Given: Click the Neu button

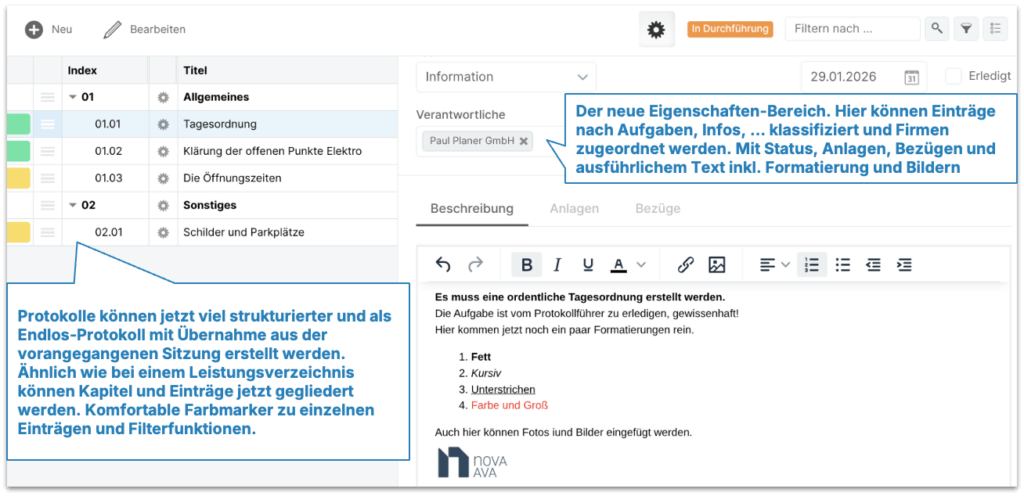Looking at the screenshot, I should [49, 30].
